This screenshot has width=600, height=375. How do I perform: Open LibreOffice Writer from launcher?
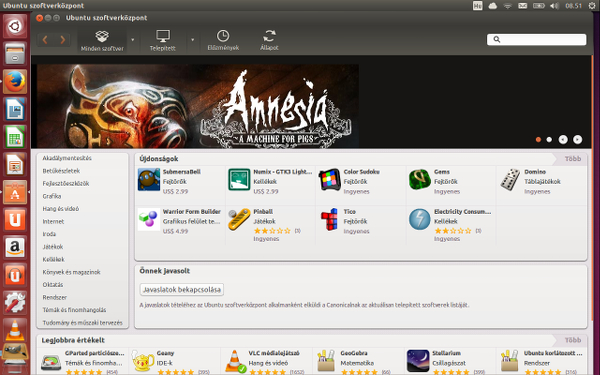[15, 109]
